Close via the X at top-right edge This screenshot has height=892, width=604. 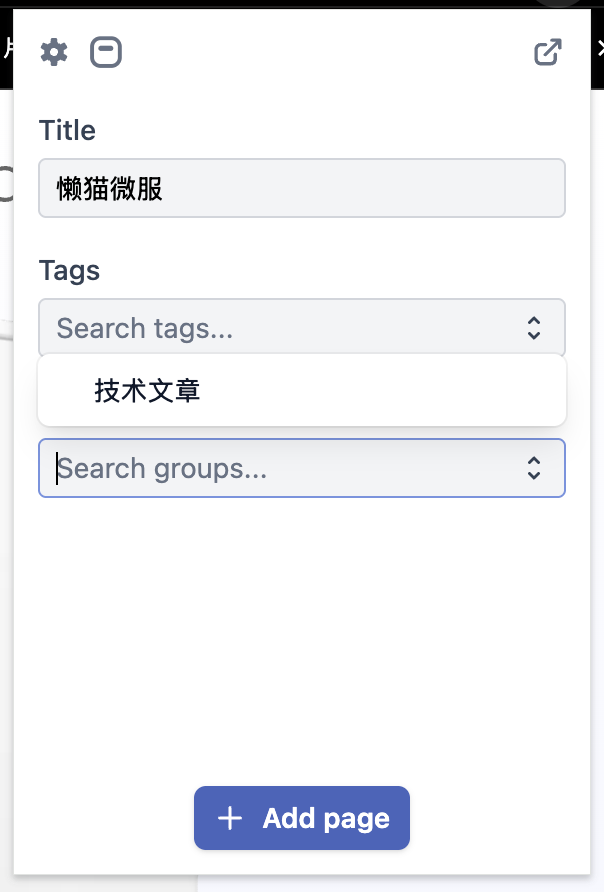(x=600, y=49)
